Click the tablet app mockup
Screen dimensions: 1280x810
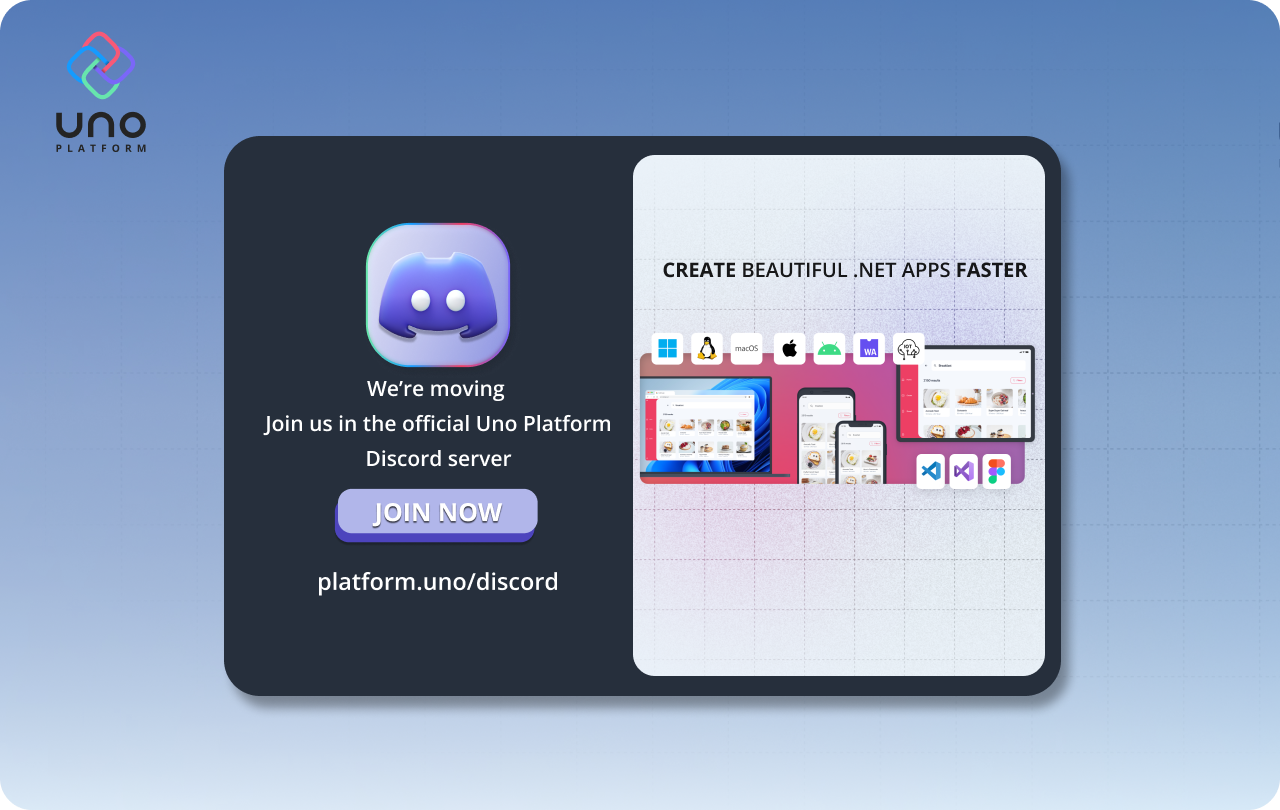[965, 393]
